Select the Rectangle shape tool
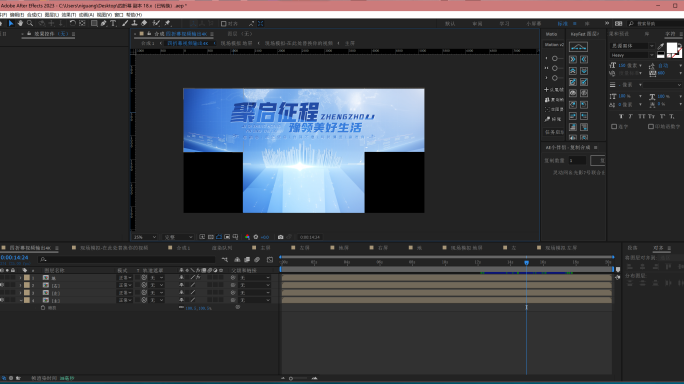Image resolution: width=684 pixels, height=384 pixels. pos(94,24)
